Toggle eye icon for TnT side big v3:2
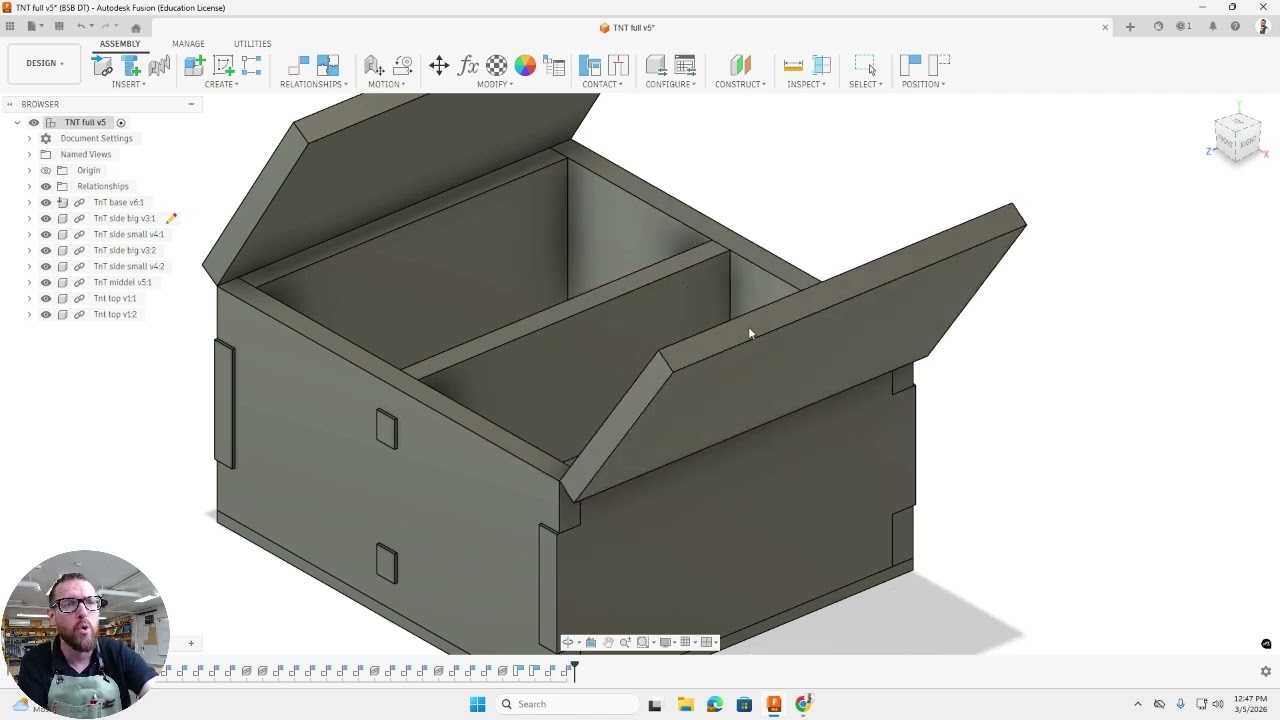Screen dimensions: 1280x720 coord(45,250)
